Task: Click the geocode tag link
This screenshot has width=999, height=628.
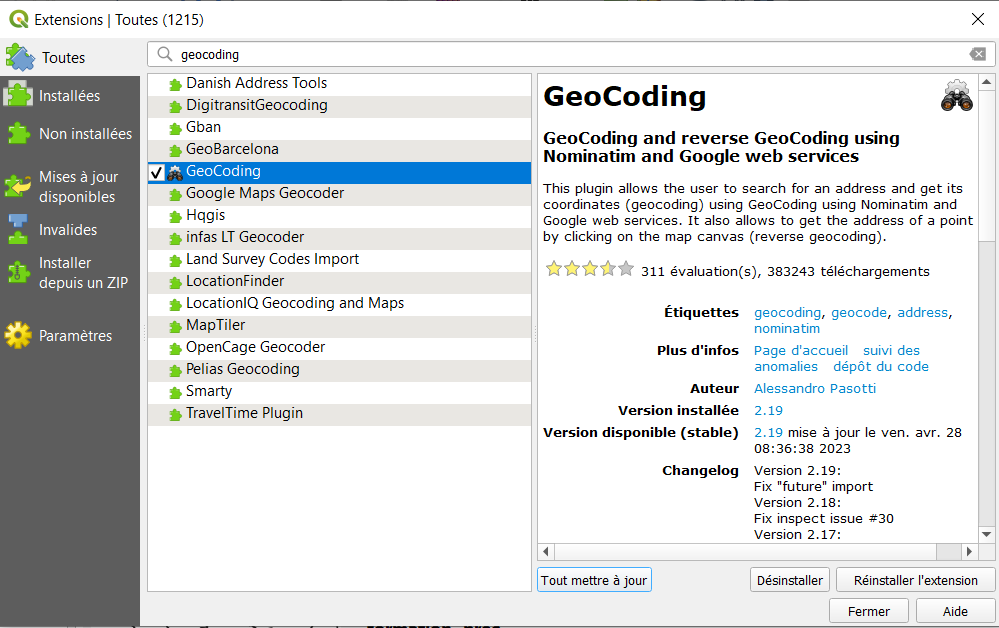Action: pyautogui.click(x=859, y=313)
